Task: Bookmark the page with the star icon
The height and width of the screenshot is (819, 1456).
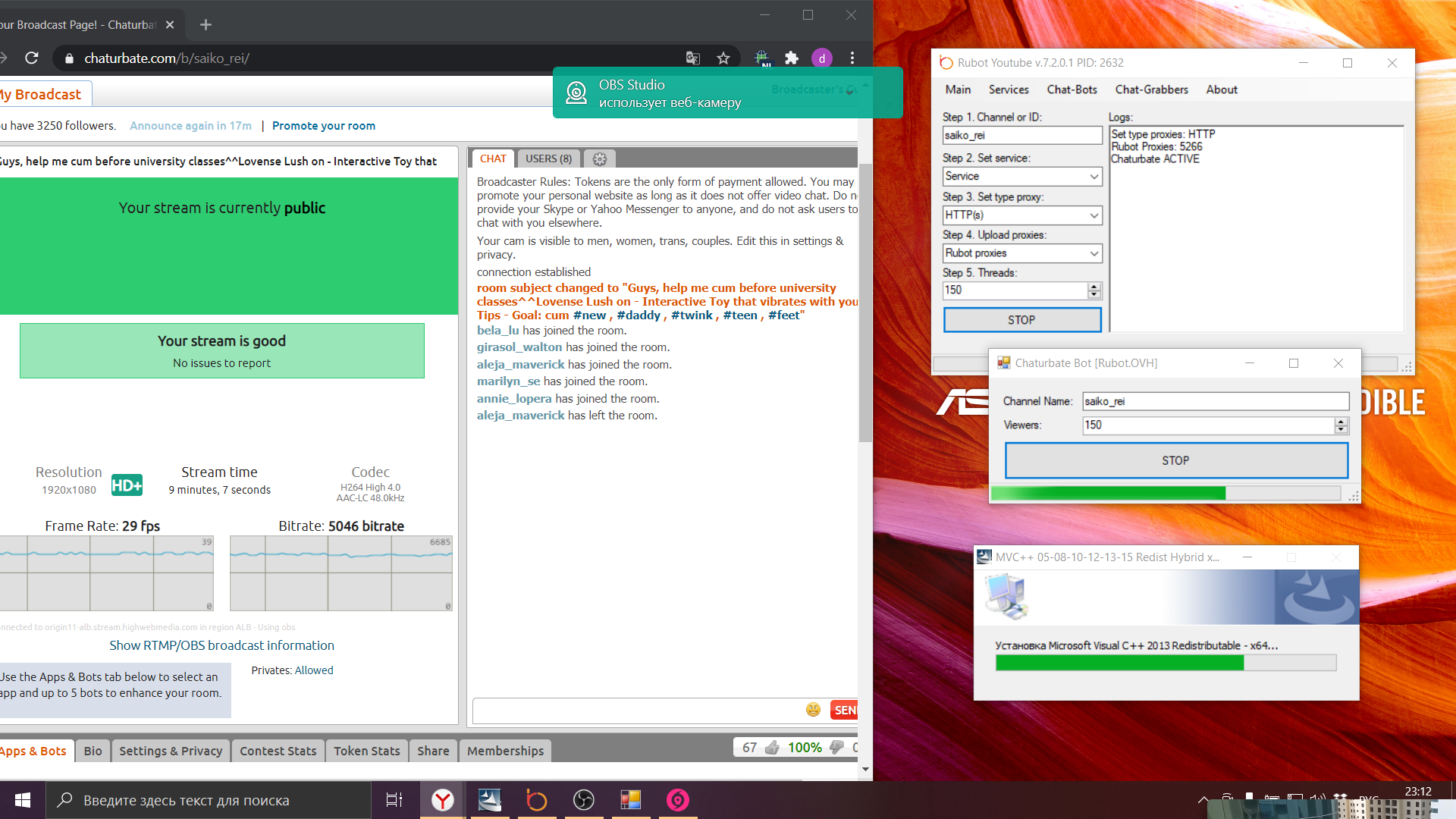Action: tap(723, 58)
